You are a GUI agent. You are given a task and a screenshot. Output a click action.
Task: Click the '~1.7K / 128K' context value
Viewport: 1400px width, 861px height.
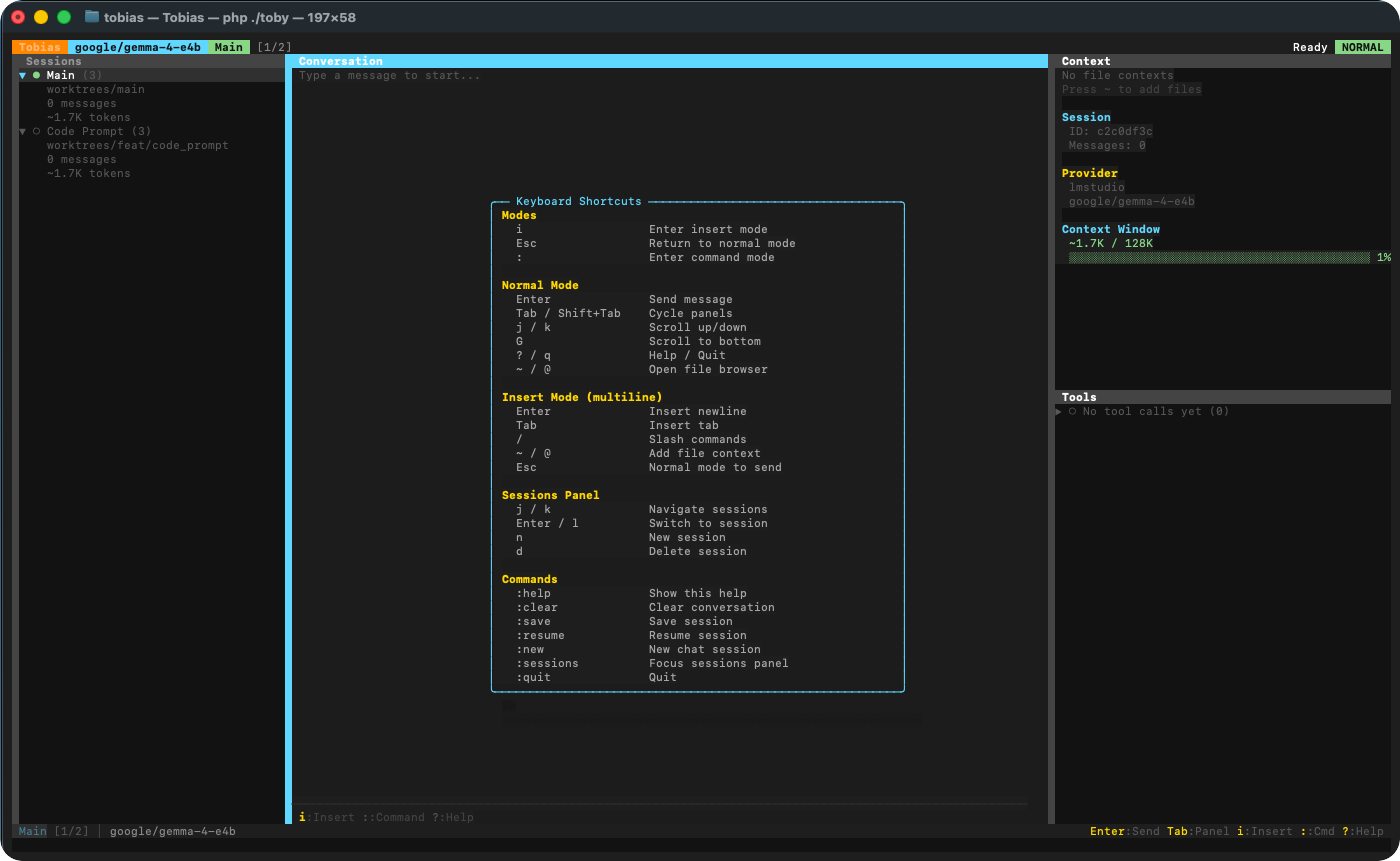coord(1111,243)
